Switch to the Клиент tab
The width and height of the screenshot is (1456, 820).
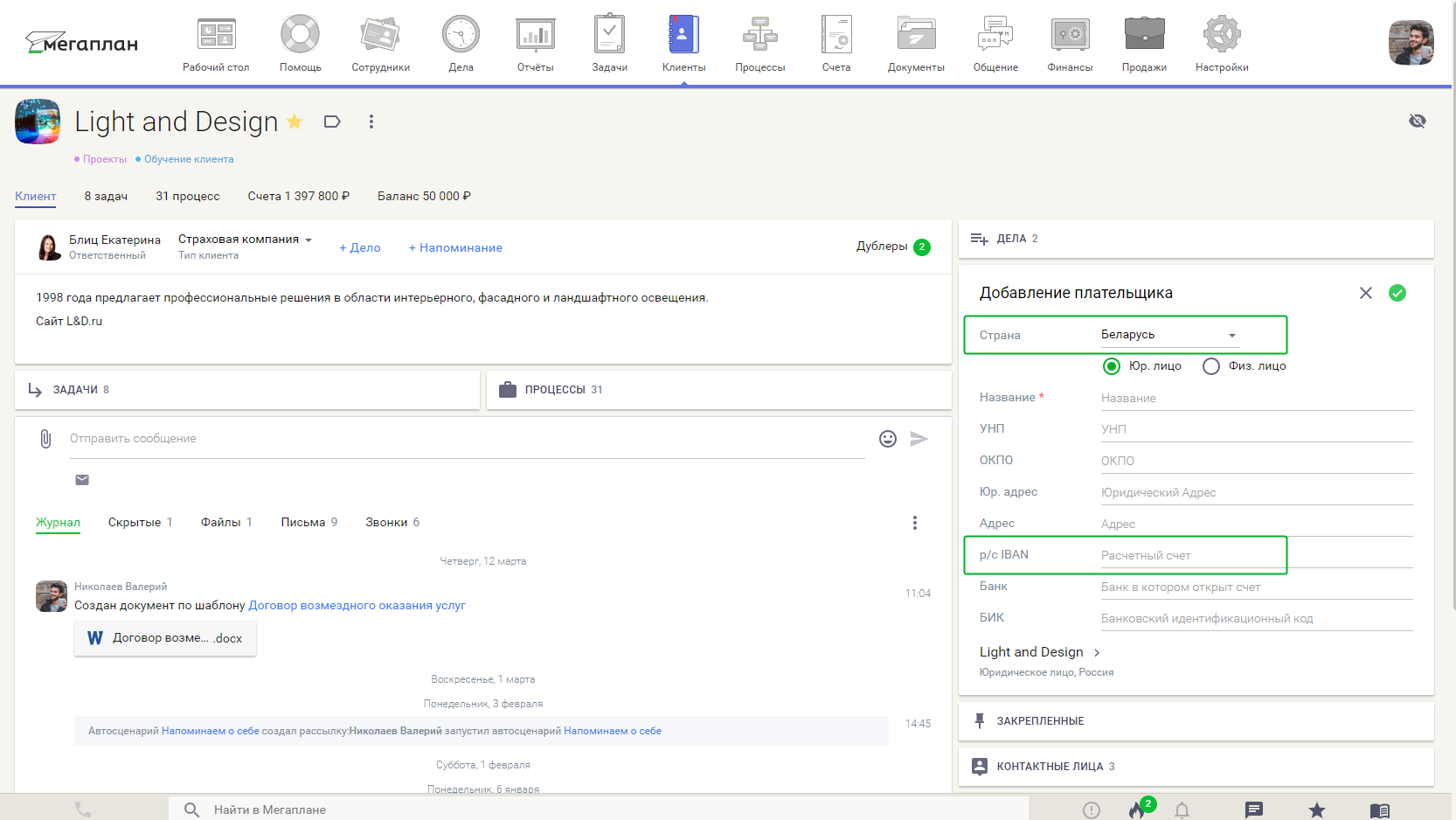click(x=36, y=196)
